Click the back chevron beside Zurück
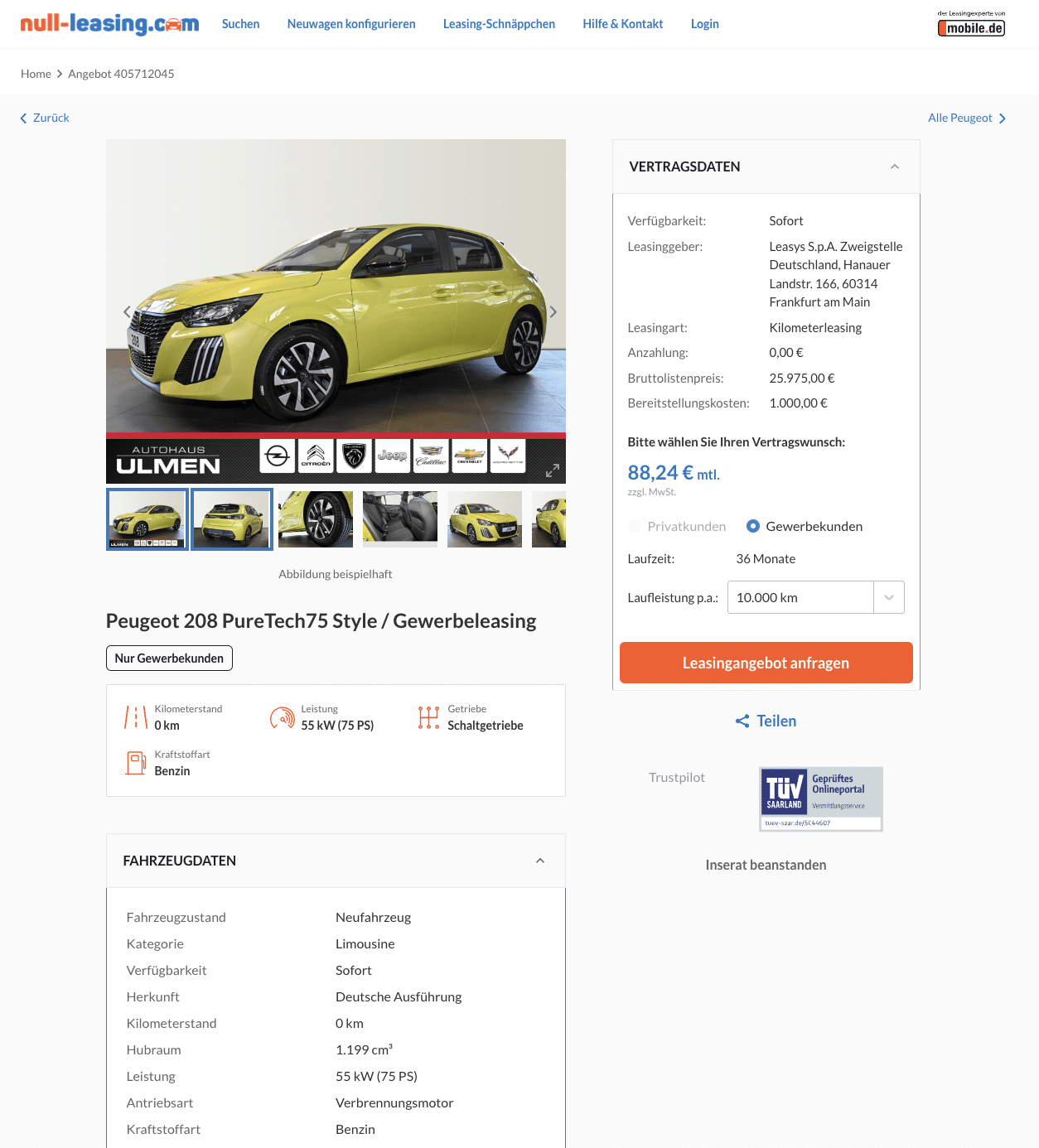The height and width of the screenshot is (1148, 1039). coord(23,118)
